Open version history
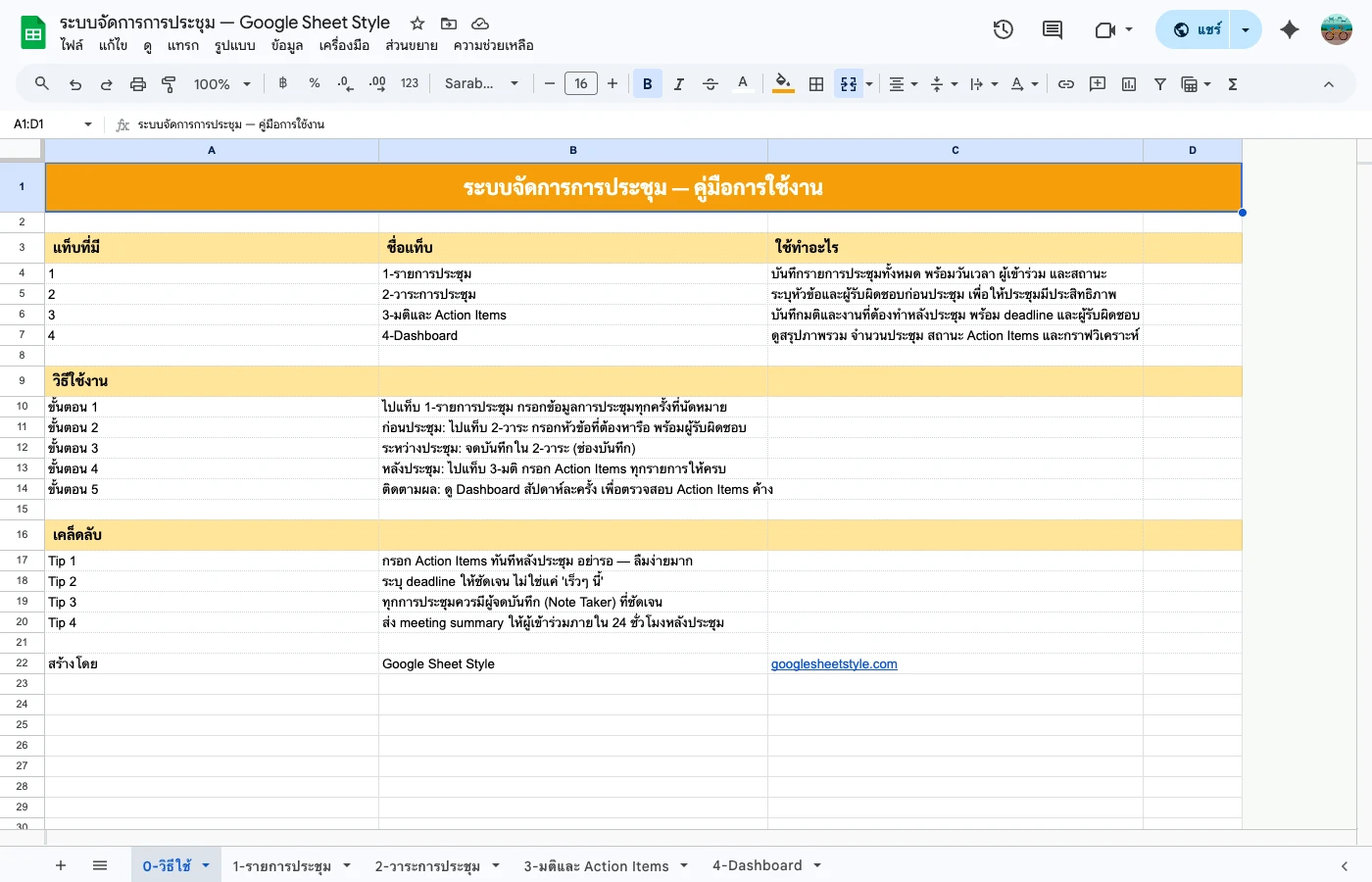Image resolution: width=1372 pixels, height=882 pixels. click(1004, 29)
